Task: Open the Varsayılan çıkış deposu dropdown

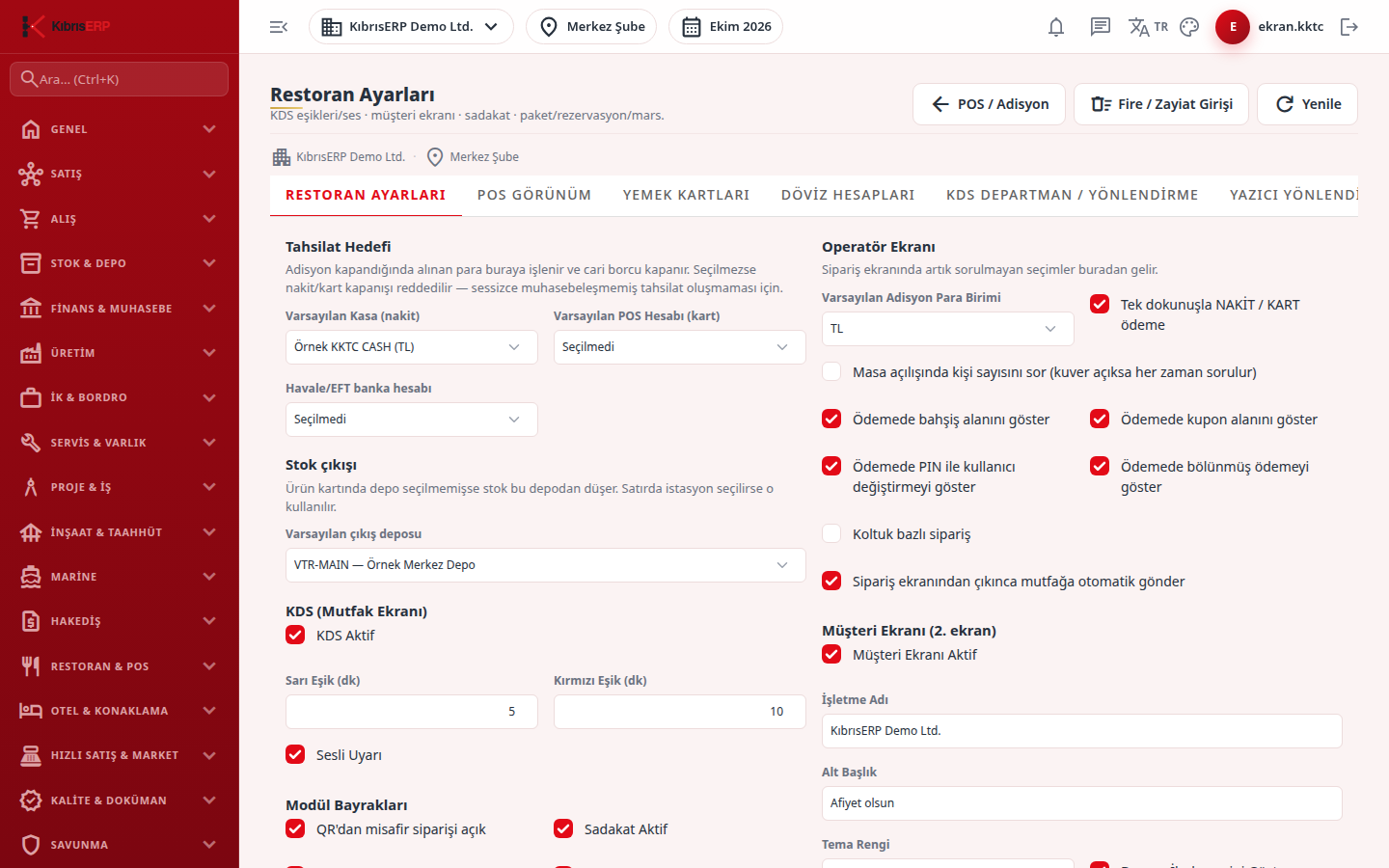Action: pyautogui.click(x=546, y=565)
